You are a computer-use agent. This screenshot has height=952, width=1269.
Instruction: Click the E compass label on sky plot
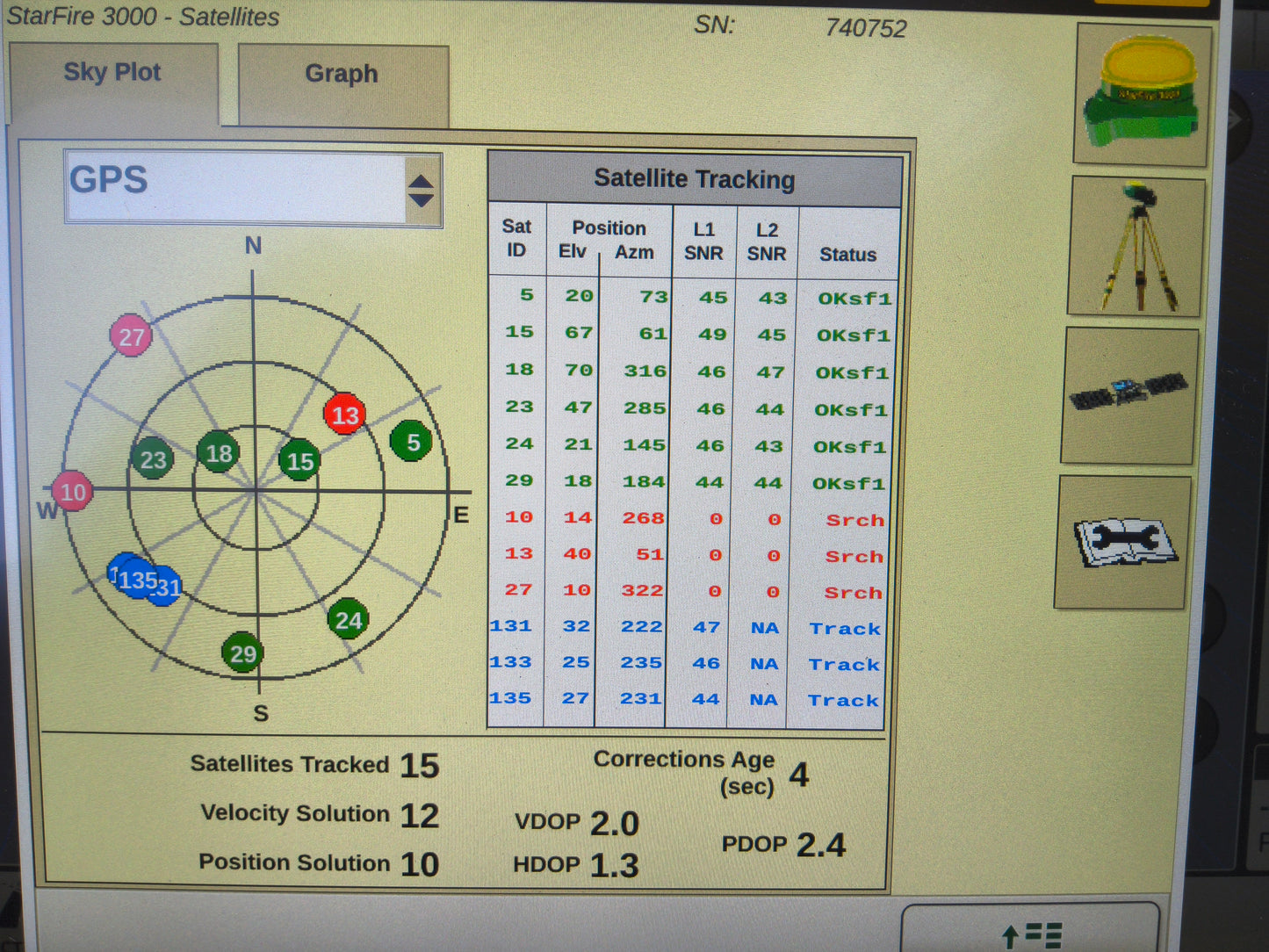[x=461, y=515]
